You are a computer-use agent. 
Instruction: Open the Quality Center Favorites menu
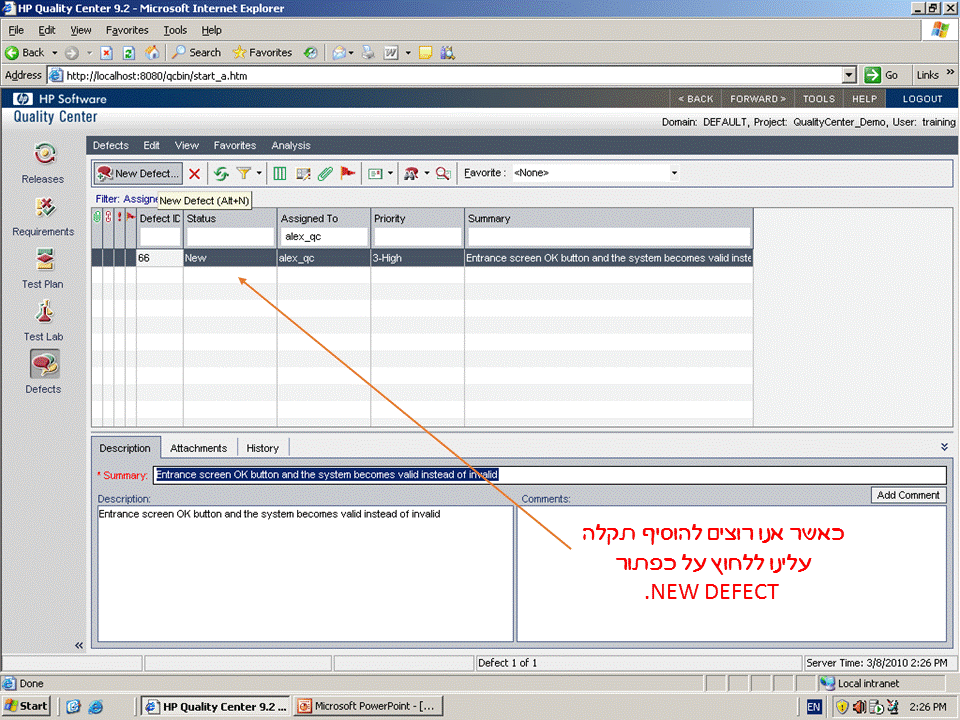(x=234, y=146)
